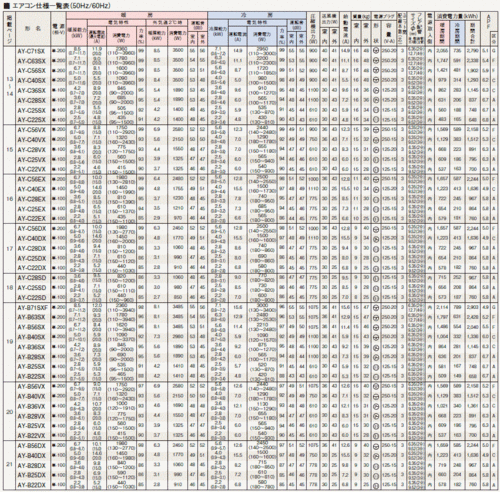The height and width of the screenshot is (492, 500).
Task: Select the AY-C25SD model cell
Action: [32, 288]
